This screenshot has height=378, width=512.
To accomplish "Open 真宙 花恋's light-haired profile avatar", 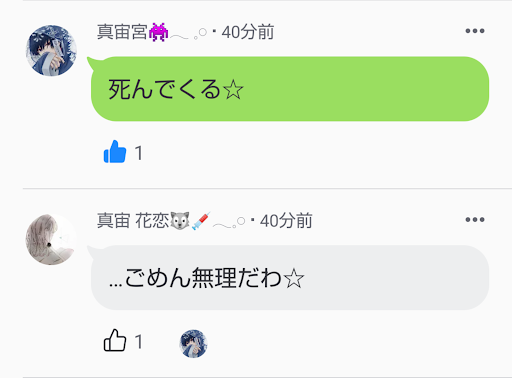I will point(51,239).
